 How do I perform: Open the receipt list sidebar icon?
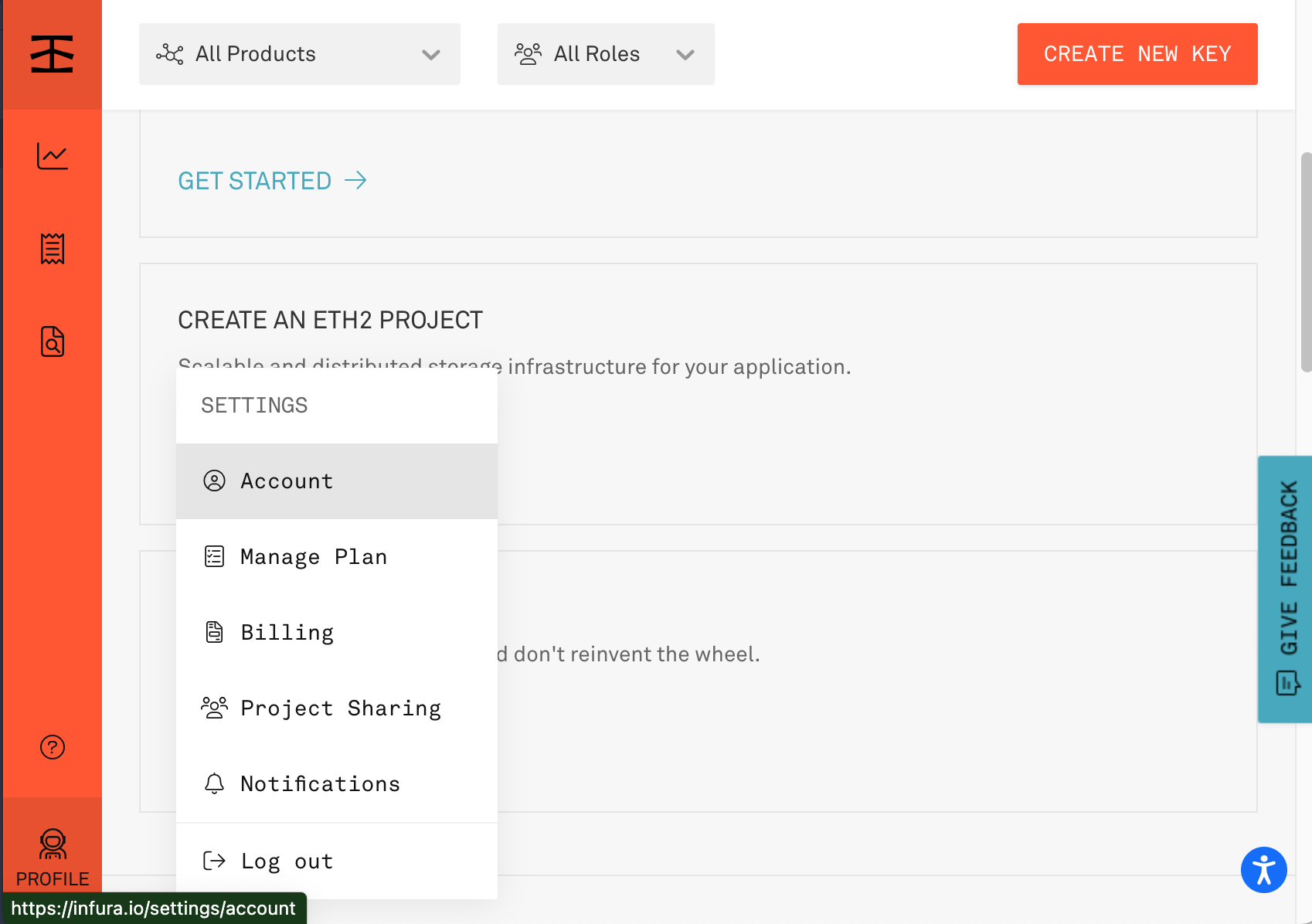click(x=53, y=249)
